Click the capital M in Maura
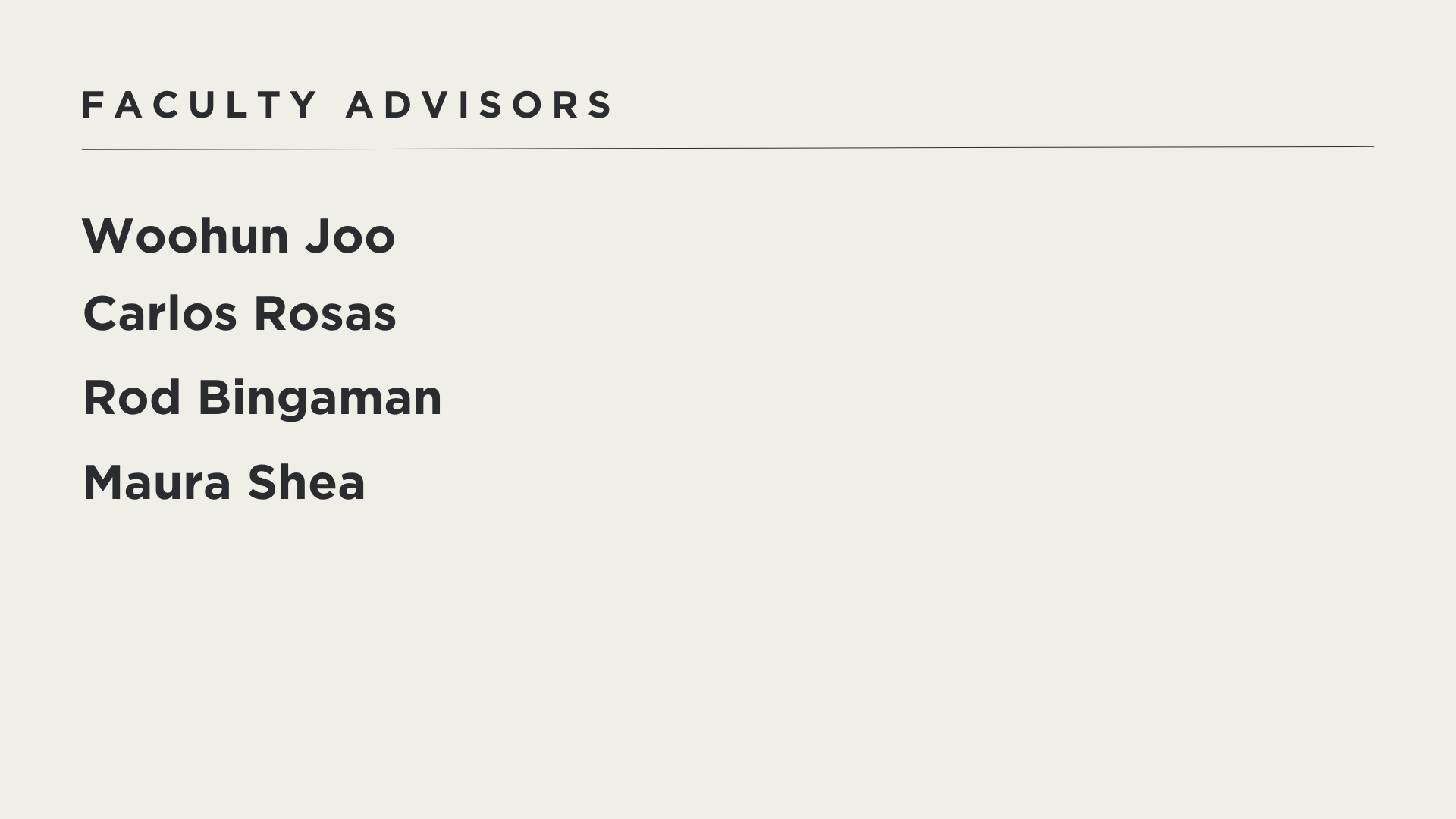This screenshot has width=1456, height=819. coord(104,483)
